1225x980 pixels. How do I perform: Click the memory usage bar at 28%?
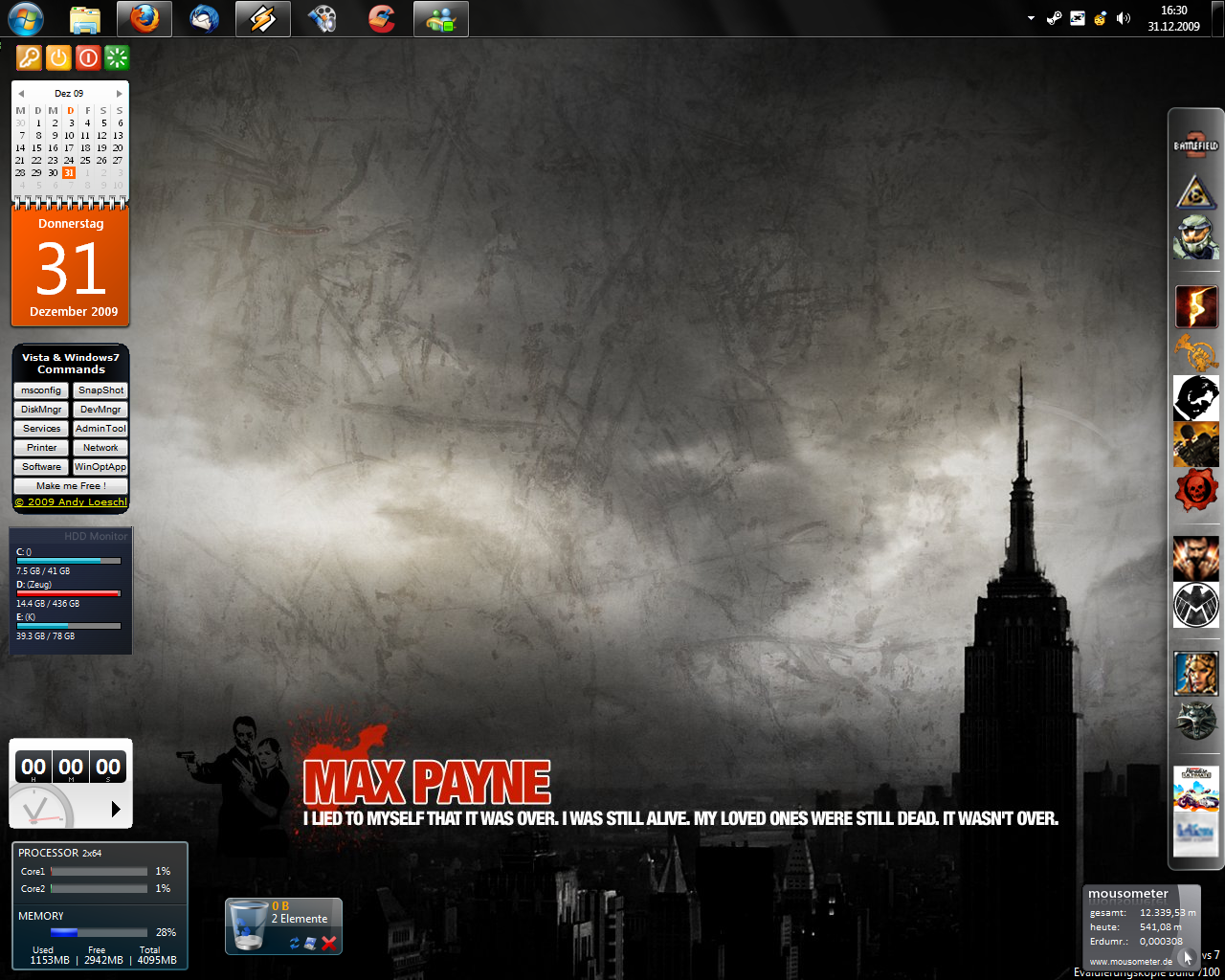coord(99,932)
